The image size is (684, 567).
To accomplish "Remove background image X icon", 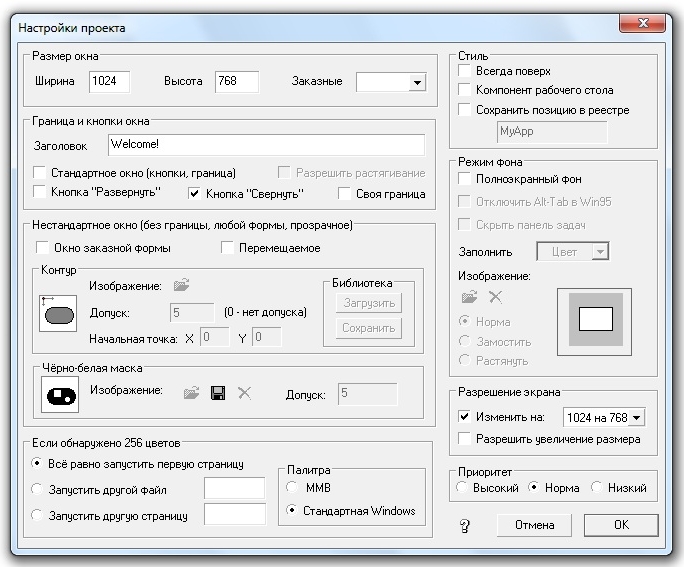I will coord(495,297).
